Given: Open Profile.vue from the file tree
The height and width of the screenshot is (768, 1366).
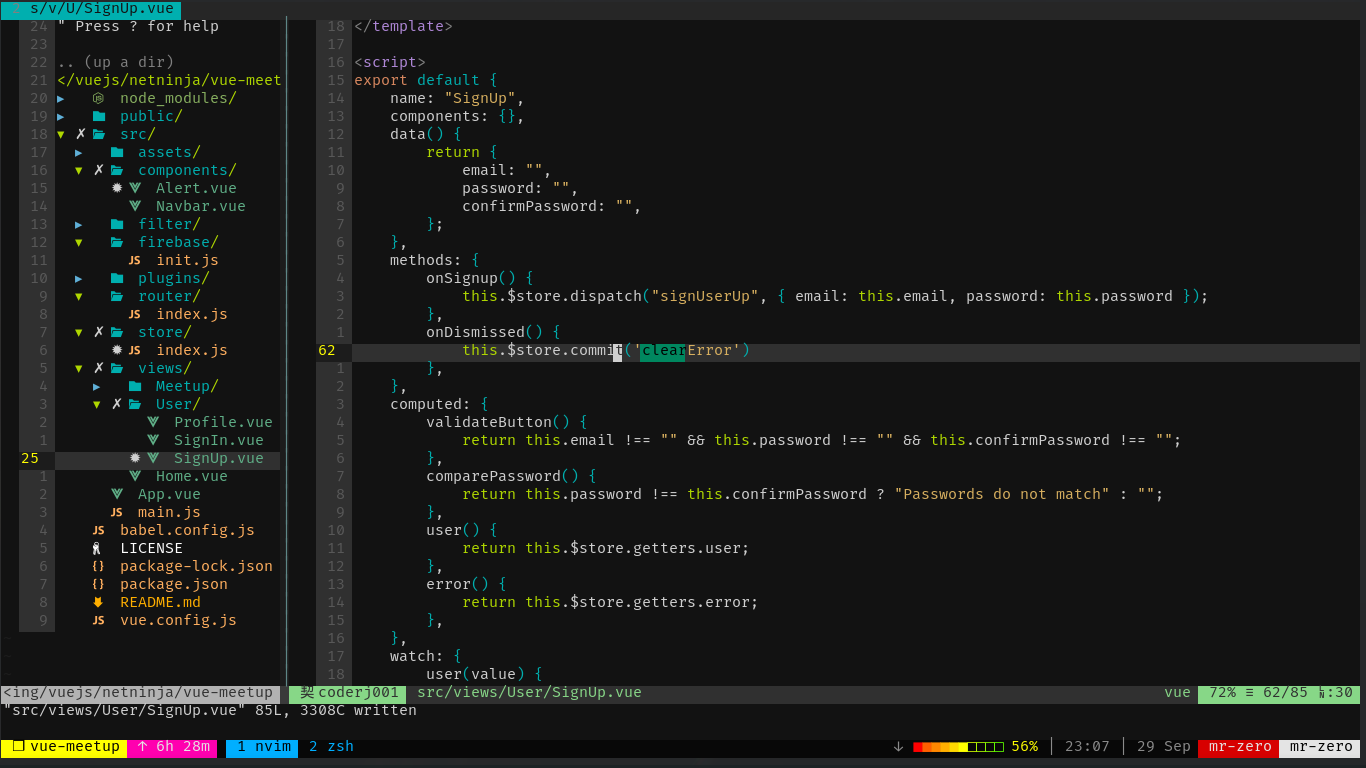Looking at the screenshot, I should point(223,422).
